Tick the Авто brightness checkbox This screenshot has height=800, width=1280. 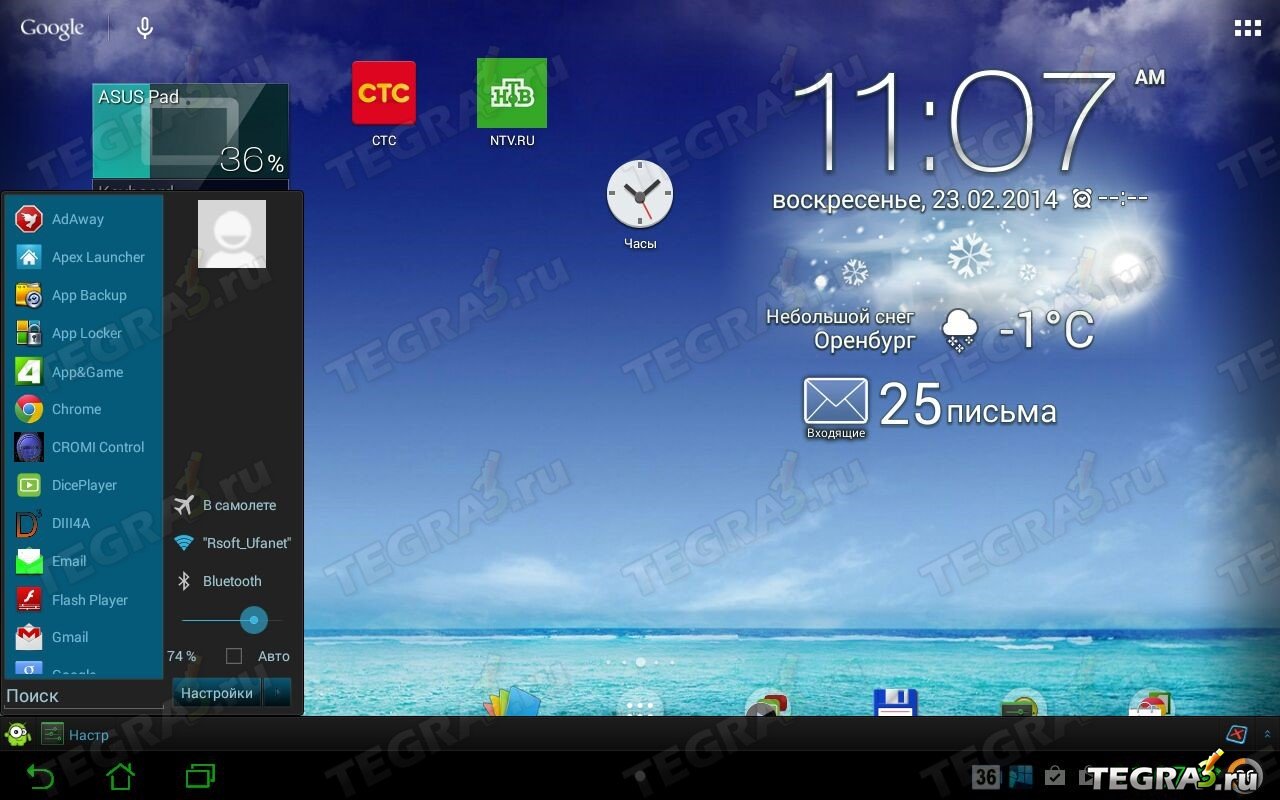coord(234,656)
